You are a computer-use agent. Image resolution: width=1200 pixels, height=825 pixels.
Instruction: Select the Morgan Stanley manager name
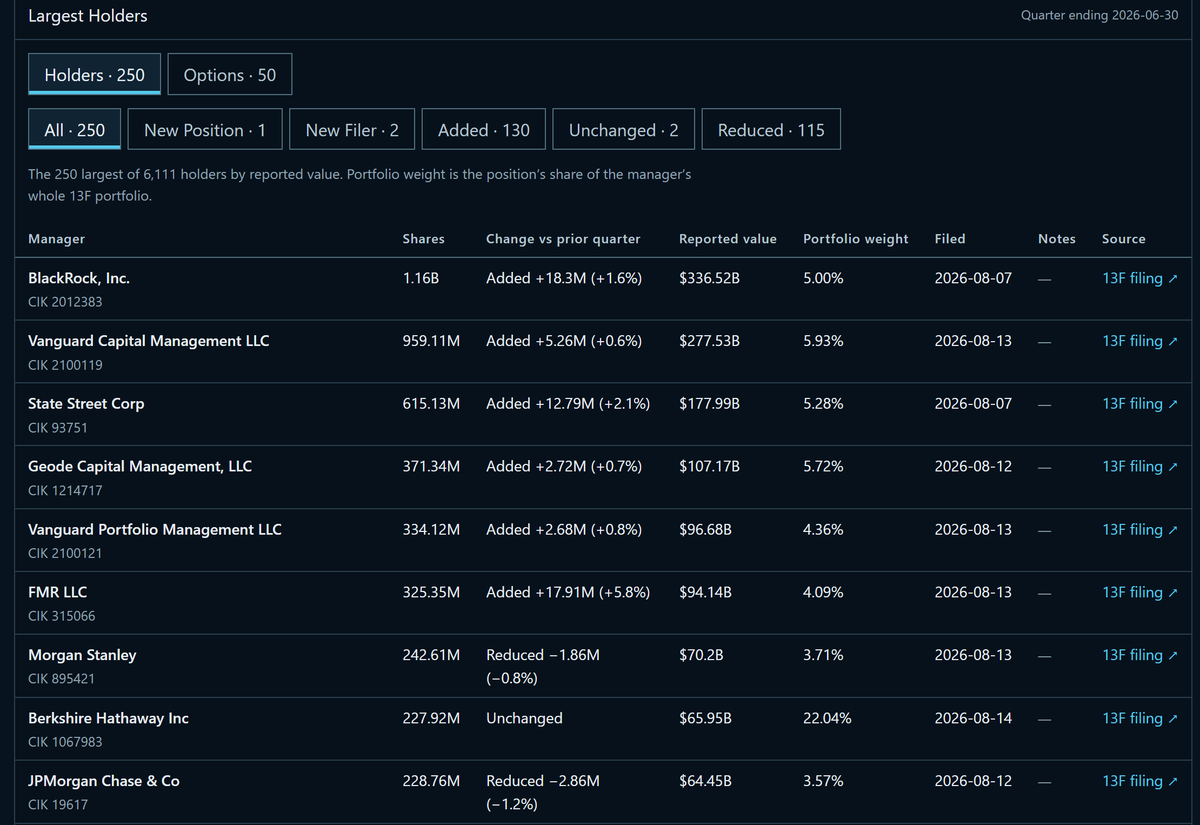[x=82, y=655]
